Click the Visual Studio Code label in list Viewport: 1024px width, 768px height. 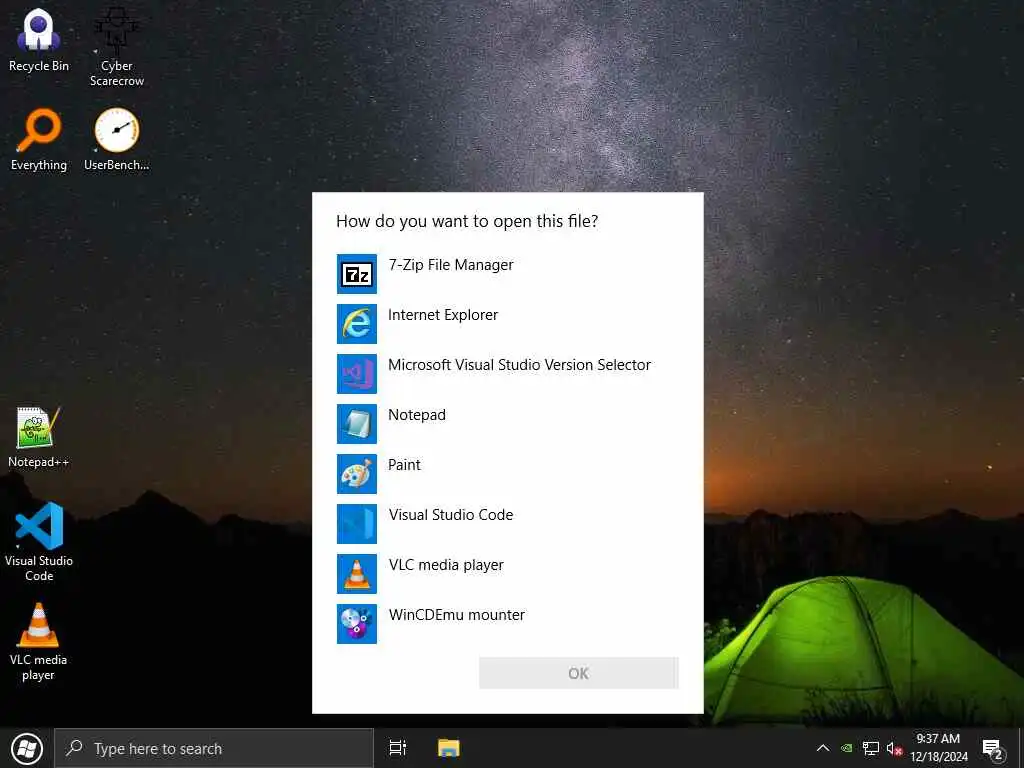pos(451,515)
